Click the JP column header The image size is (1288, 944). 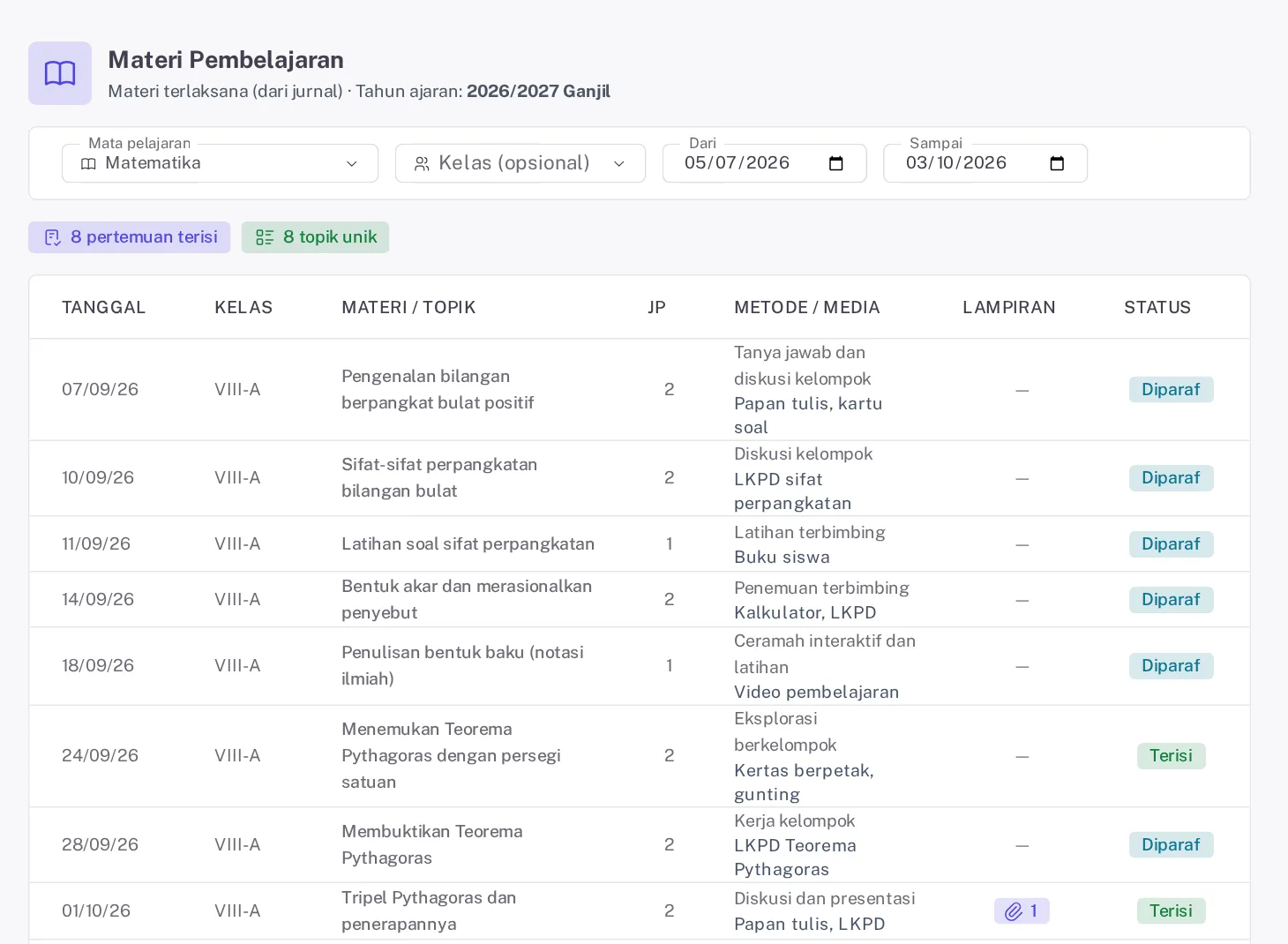tap(657, 307)
